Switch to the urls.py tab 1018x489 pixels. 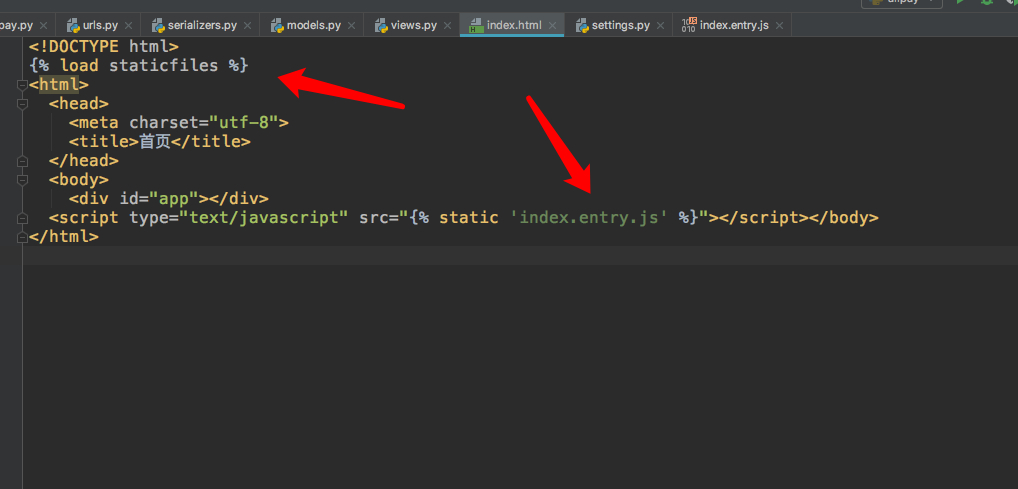(x=100, y=26)
